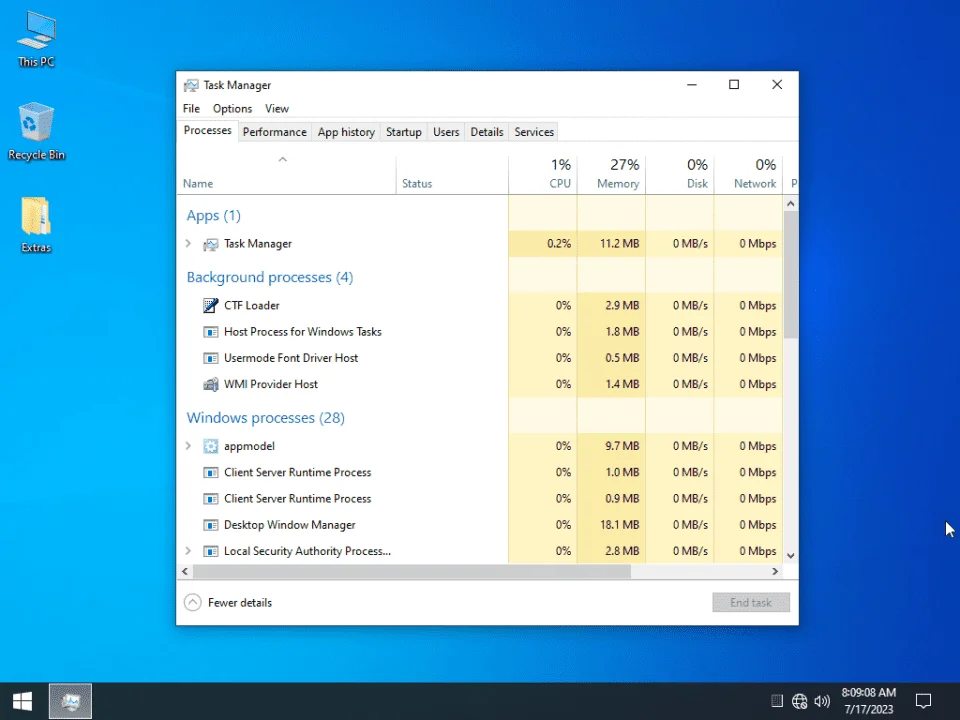The width and height of the screenshot is (960, 720).
Task: Click the network globe tray icon
Action: (799, 701)
